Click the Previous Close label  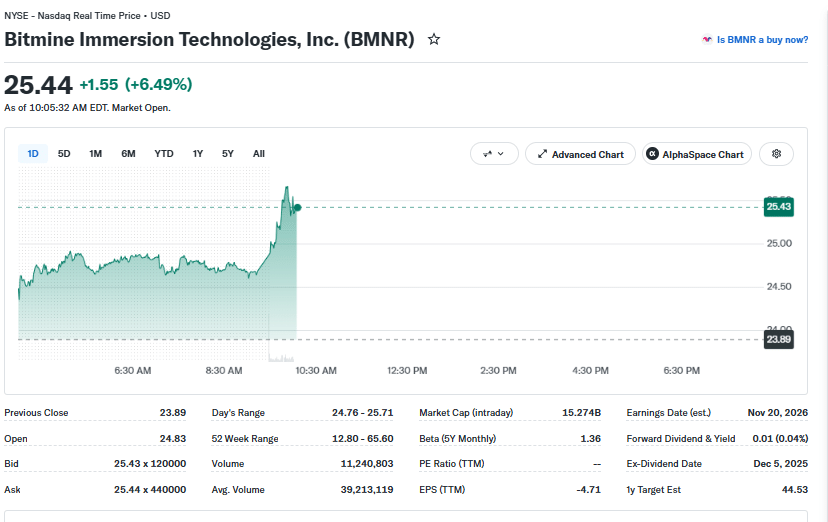point(36,413)
